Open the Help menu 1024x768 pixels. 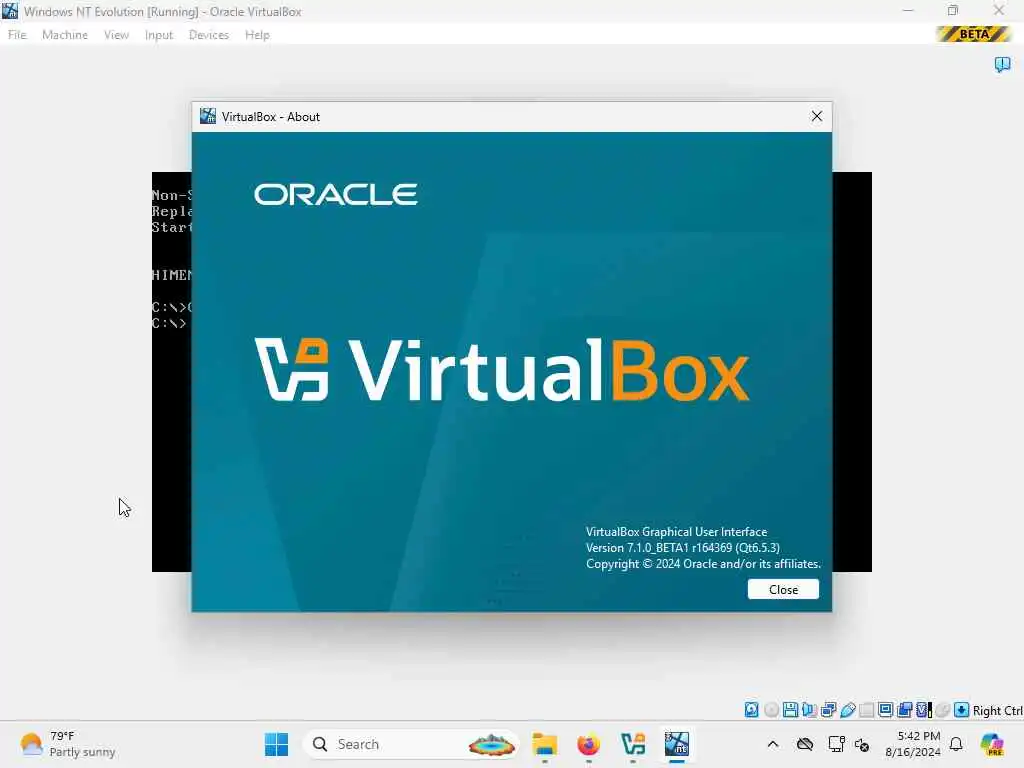click(257, 35)
